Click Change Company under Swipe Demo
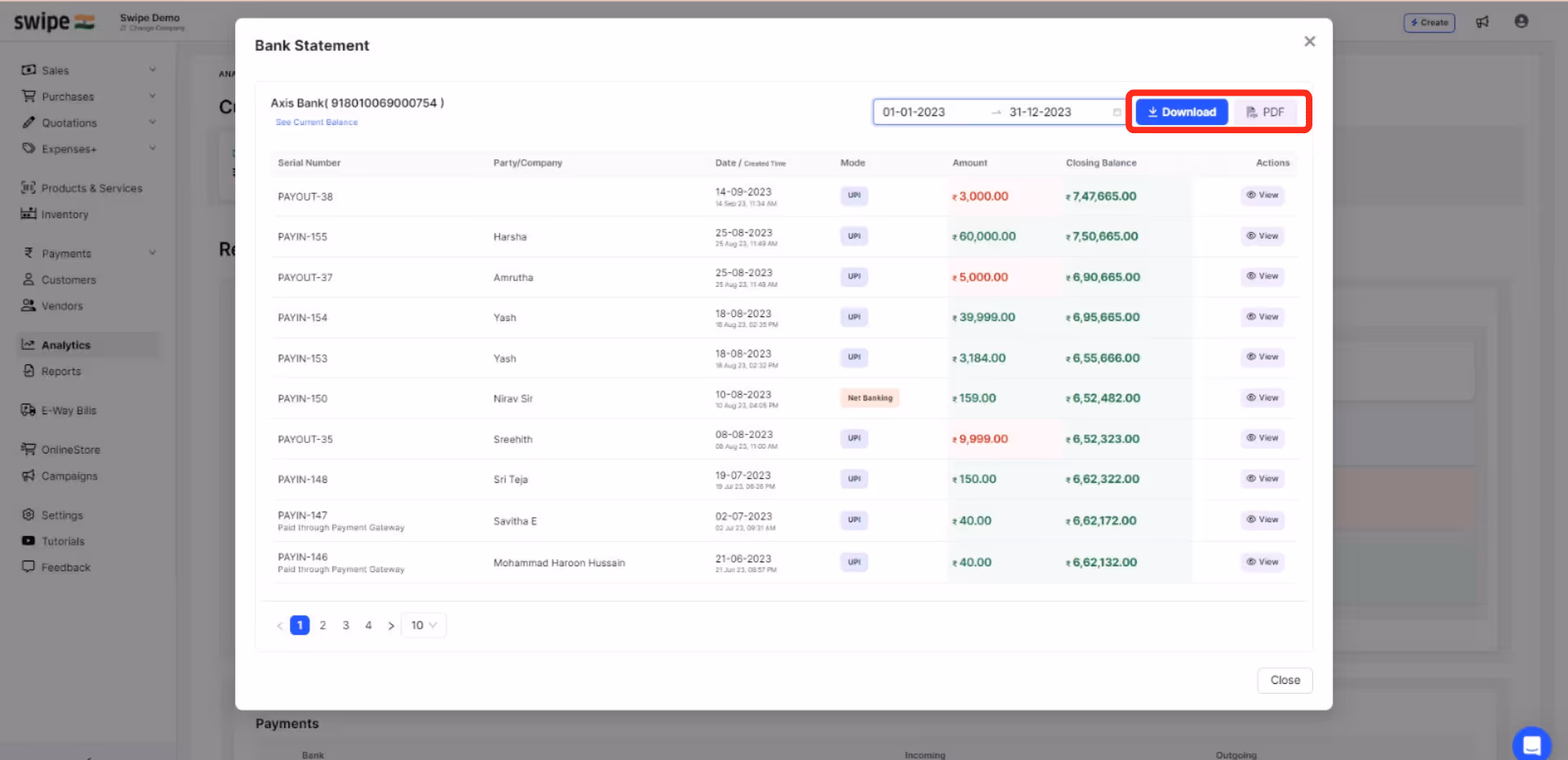The width and height of the screenshot is (1568, 760). pos(153,28)
